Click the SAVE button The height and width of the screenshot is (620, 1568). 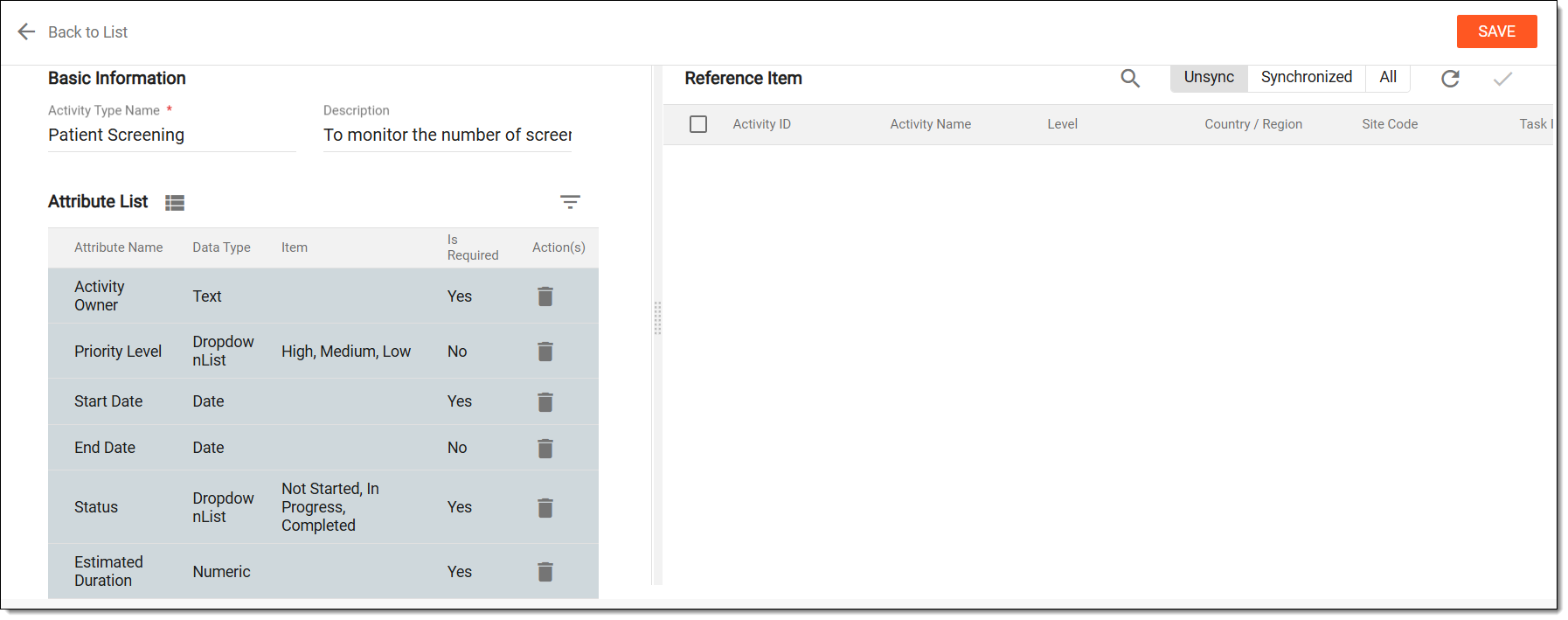tap(1496, 31)
